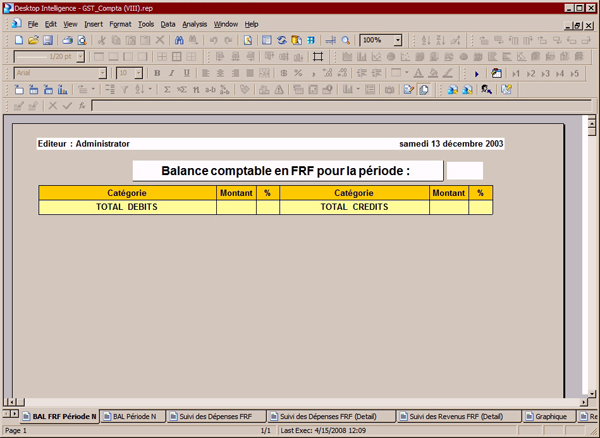Open a file with the folder icon
600x438 pixels.
coord(33,40)
